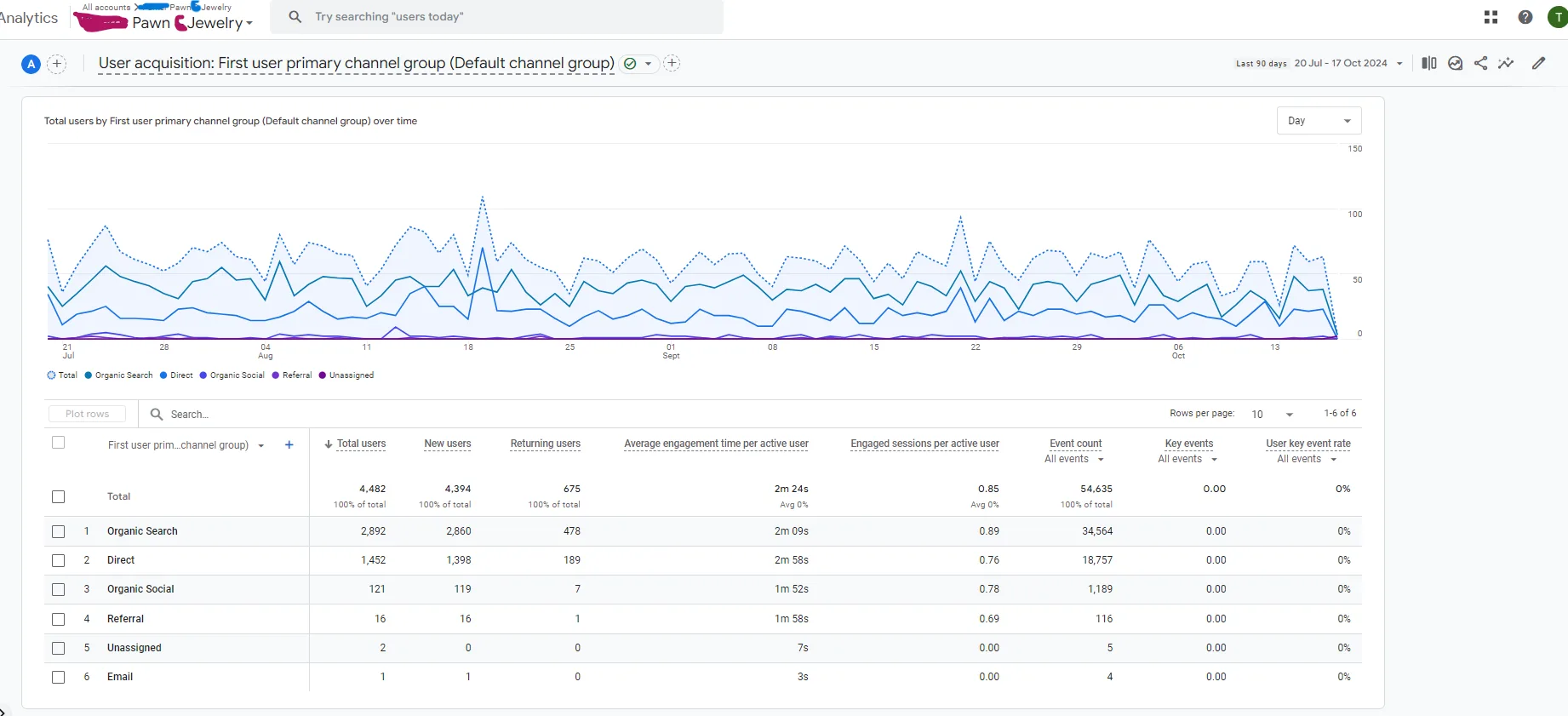Click the top search bar field
Screen dimensions: 1568x716
click(497, 17)
